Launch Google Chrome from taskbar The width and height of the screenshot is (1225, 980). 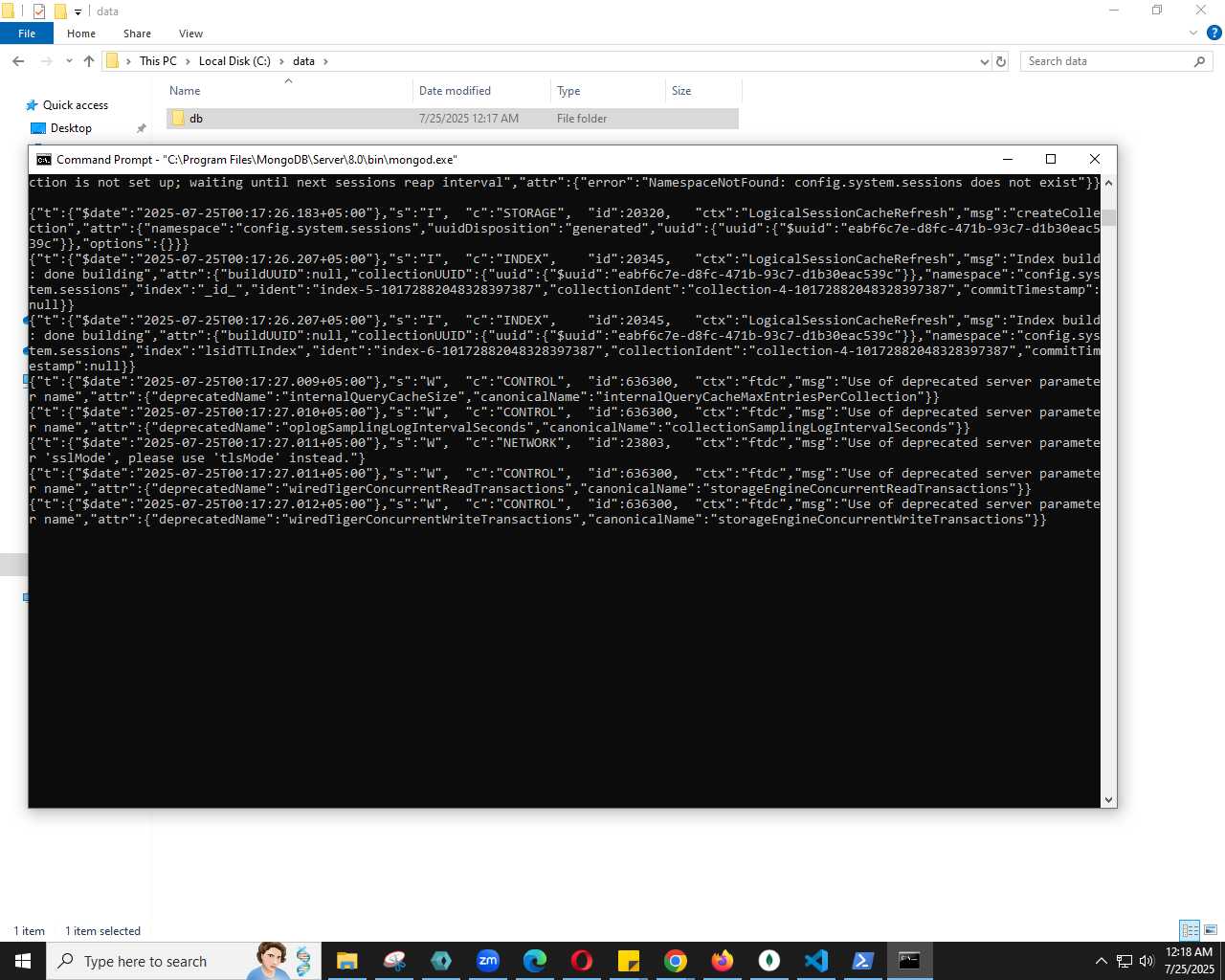tap(676, 961)
